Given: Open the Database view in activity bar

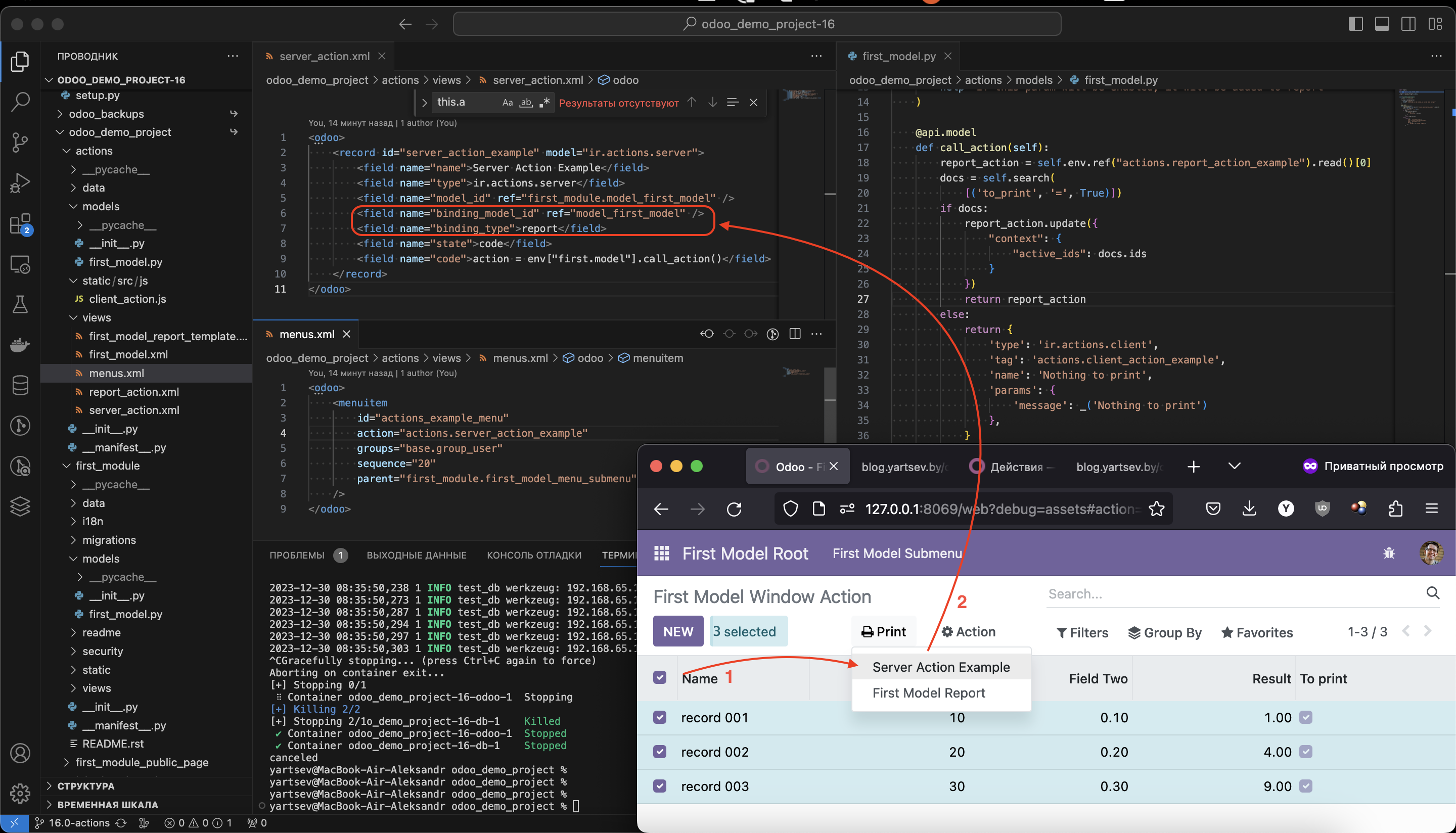Looking at the screenshot, I should pyautogui.click(x=20, y=385).
